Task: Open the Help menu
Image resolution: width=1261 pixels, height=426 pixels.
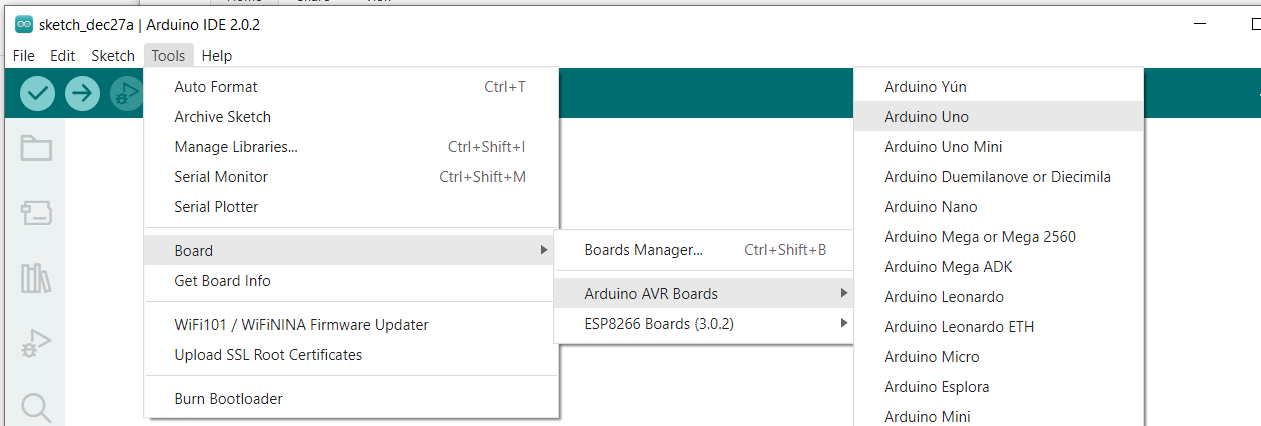Action: [x=216, y=56]
